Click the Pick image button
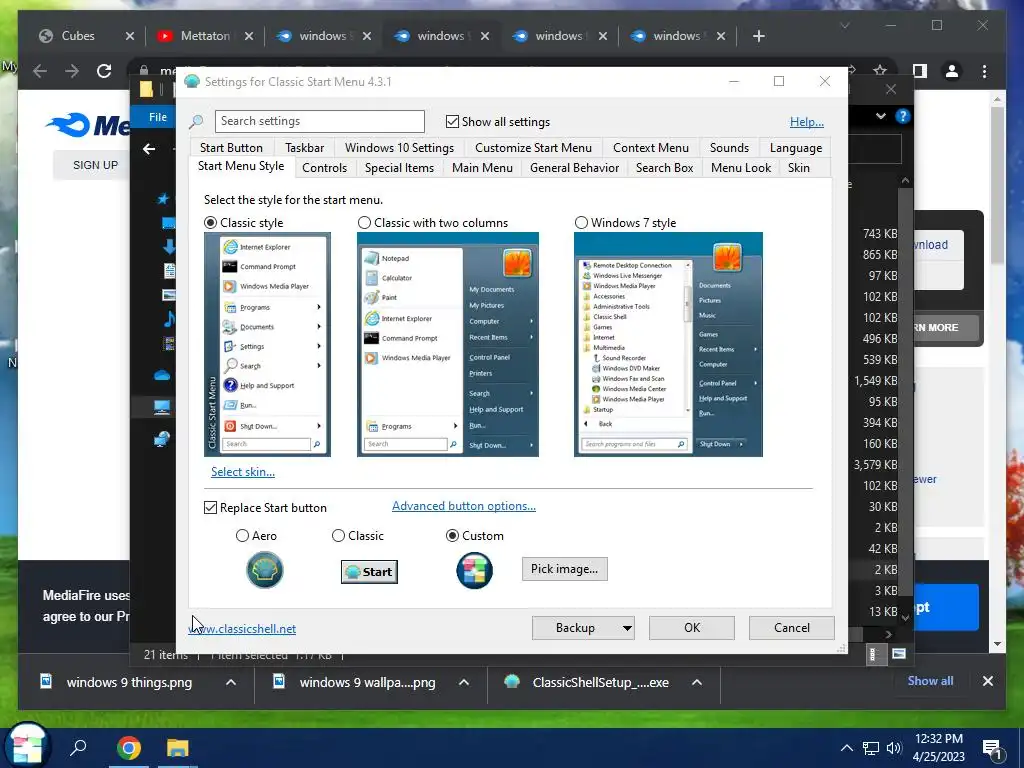This screenshot has width=1024, height=768. click(x=564, y=569)
